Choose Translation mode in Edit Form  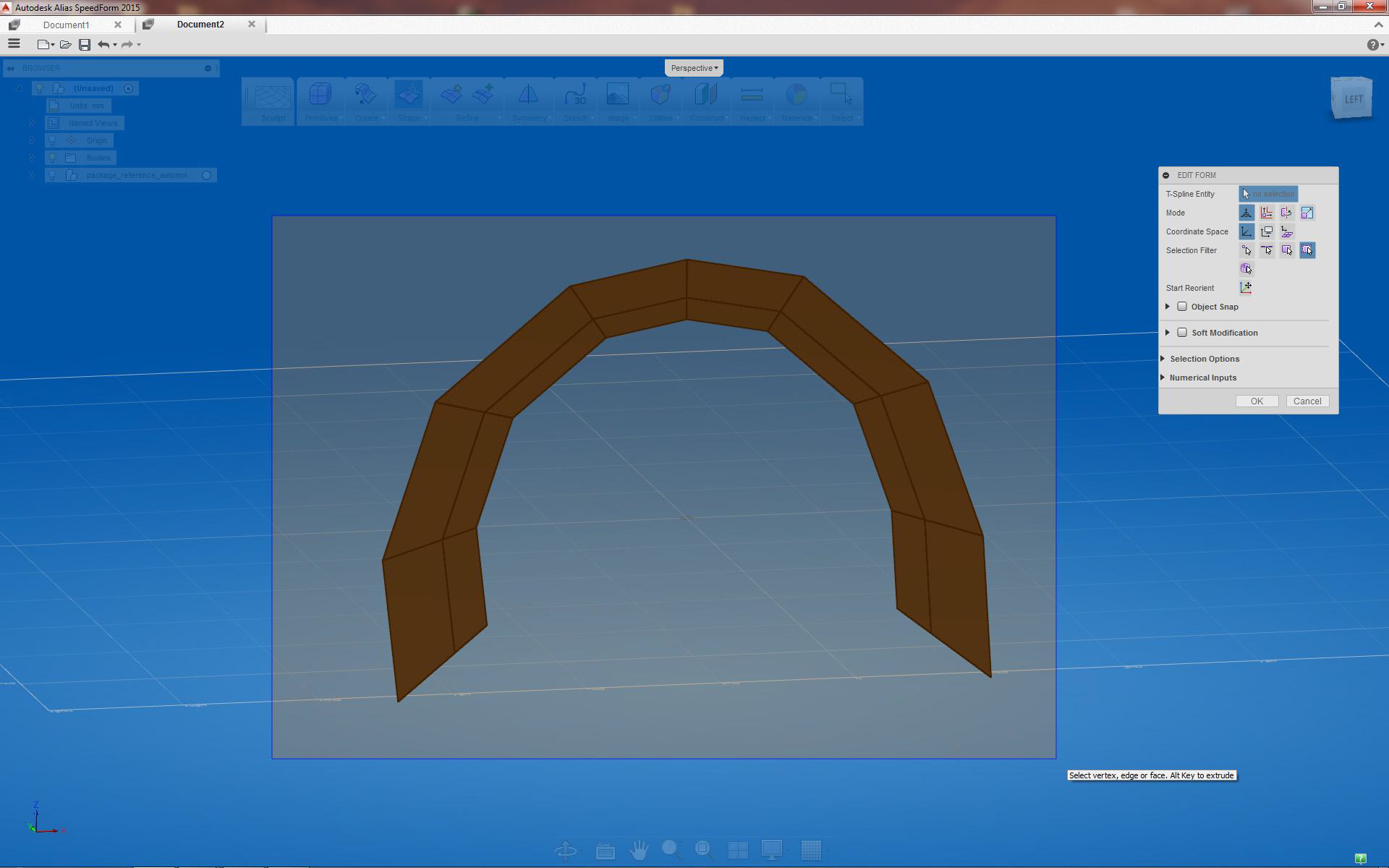click(x=1266, y=213)
